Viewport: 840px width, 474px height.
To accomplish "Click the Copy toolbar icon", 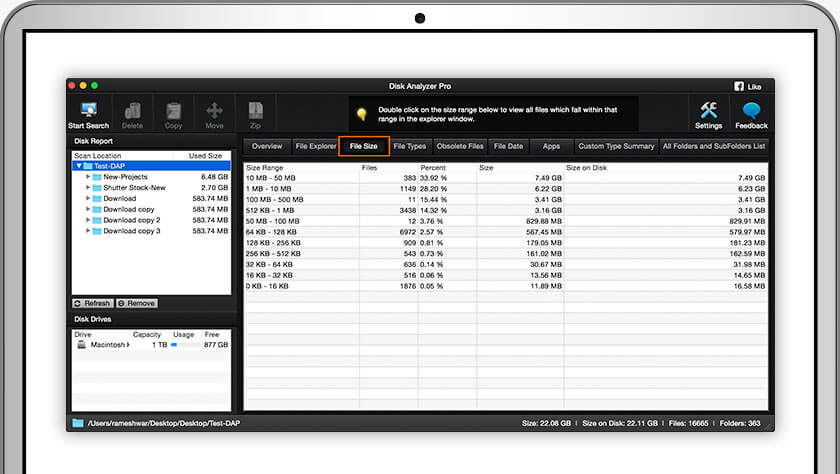I will (173, 111).
